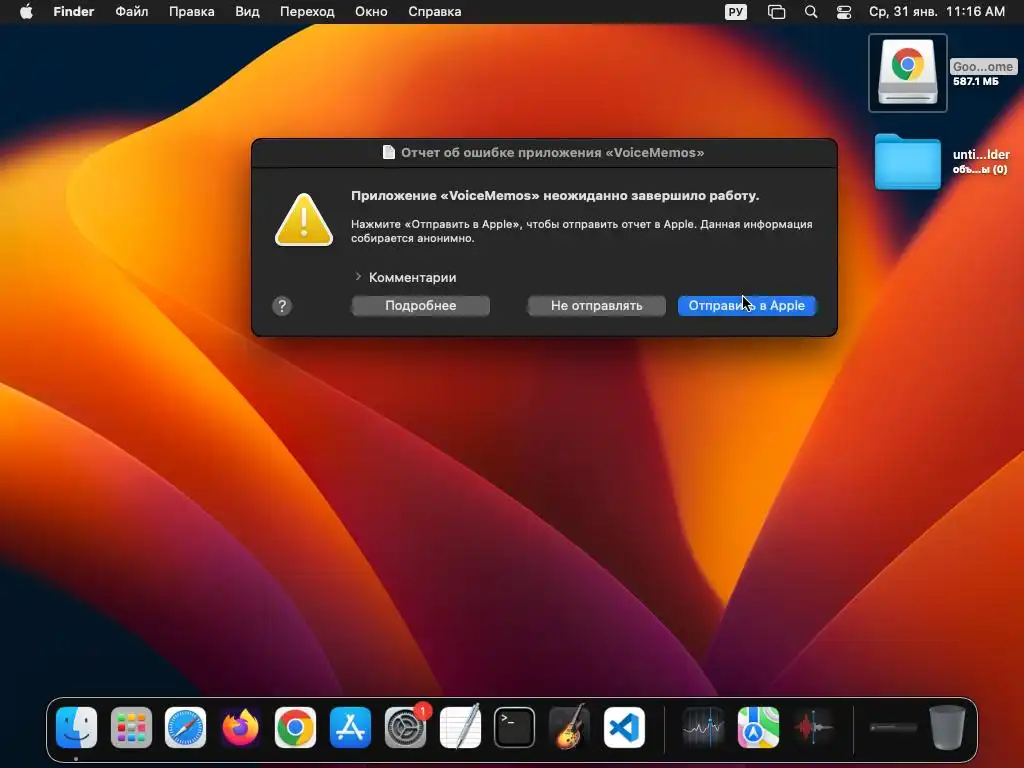Open Visual Studio Code from the Dock

[x=624, y=727]
